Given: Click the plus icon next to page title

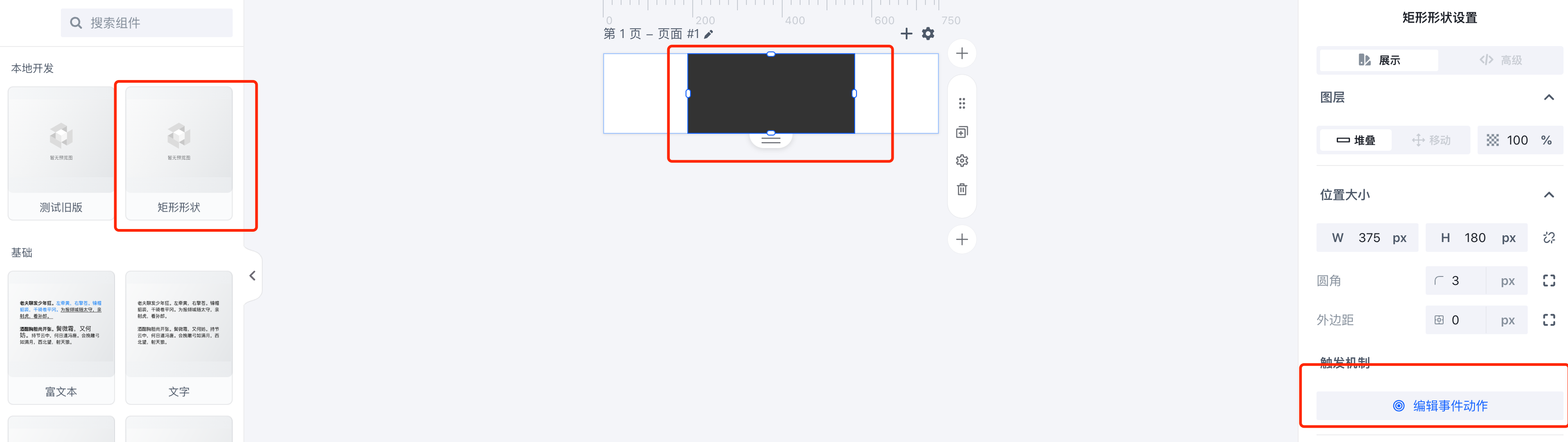Looking at the screenshot, I should pyautogui.click(x=906, y=34).
